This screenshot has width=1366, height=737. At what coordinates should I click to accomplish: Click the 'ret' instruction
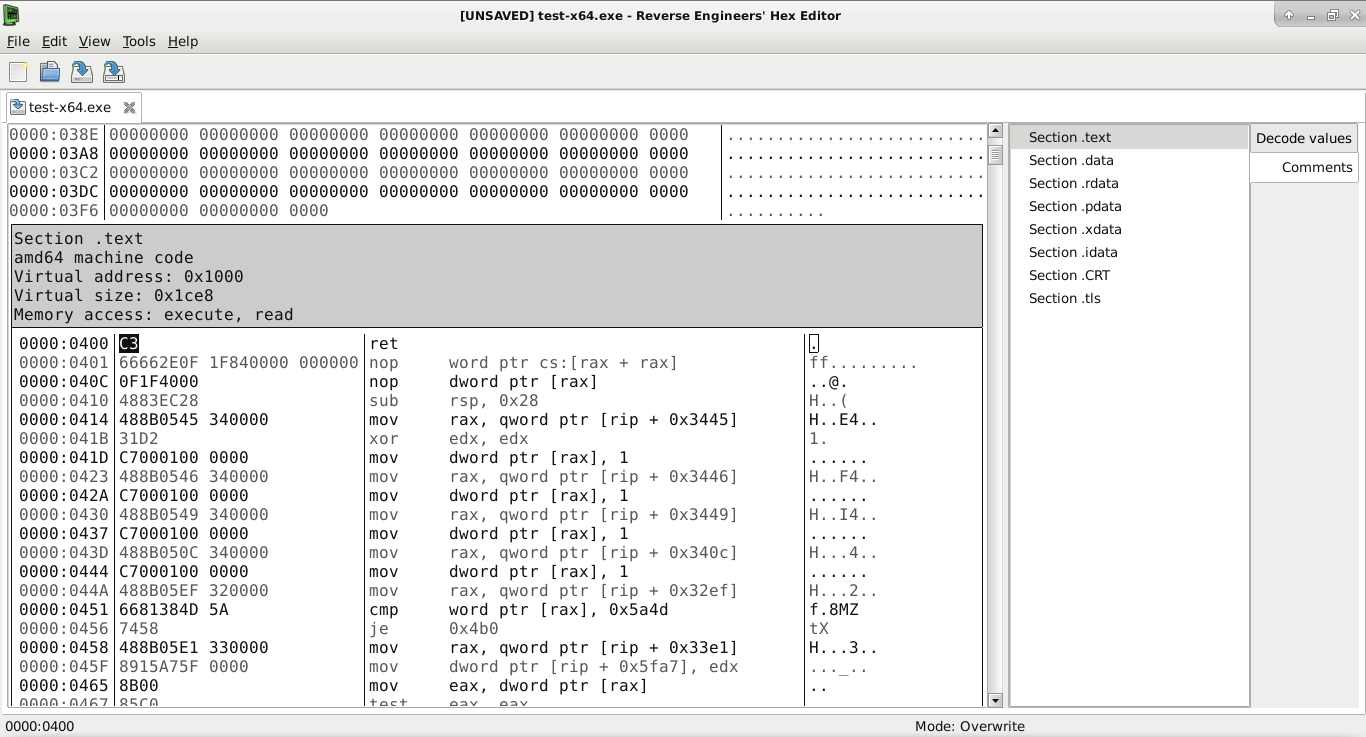point(384,344)
